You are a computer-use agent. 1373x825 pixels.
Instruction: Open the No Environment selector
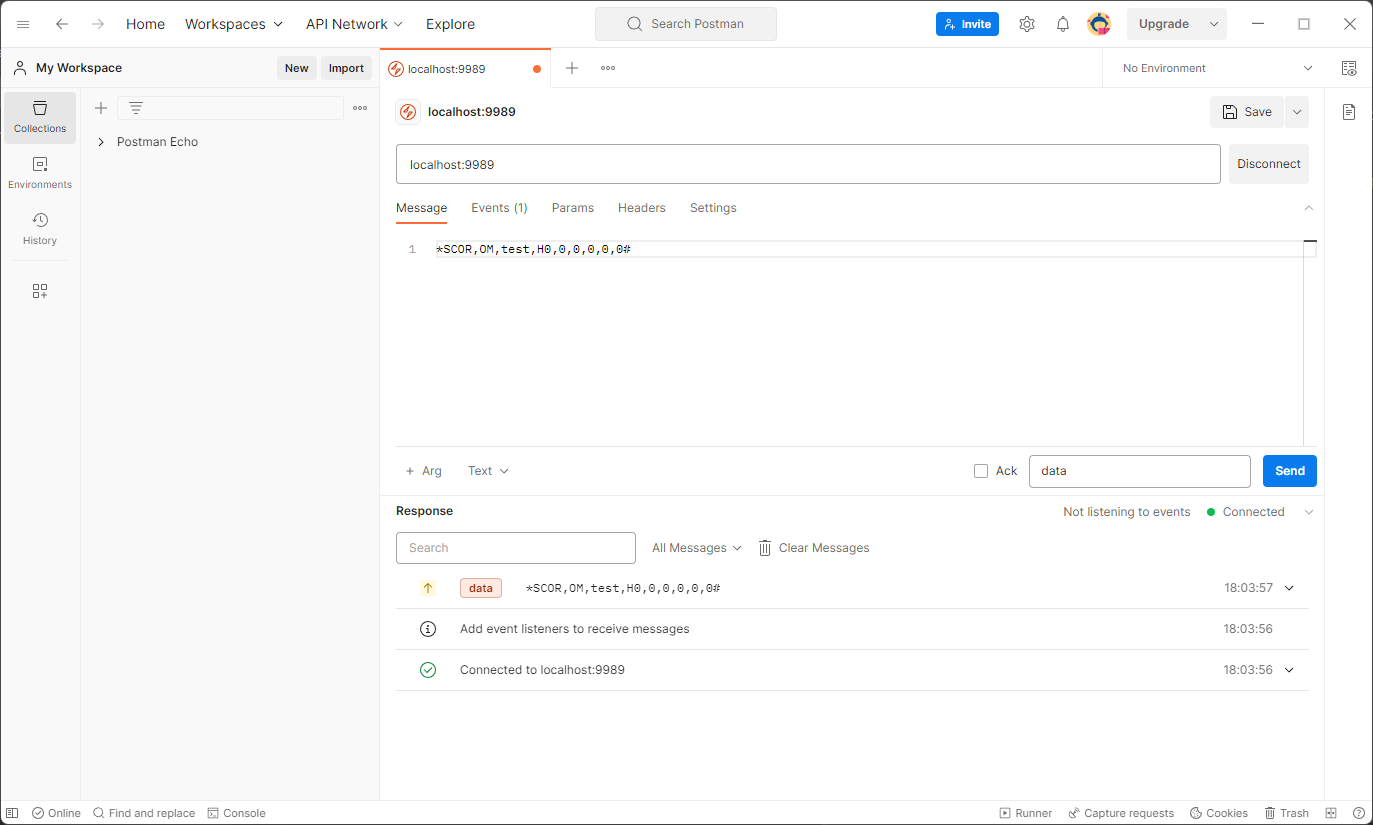(x=1217, y=68)
